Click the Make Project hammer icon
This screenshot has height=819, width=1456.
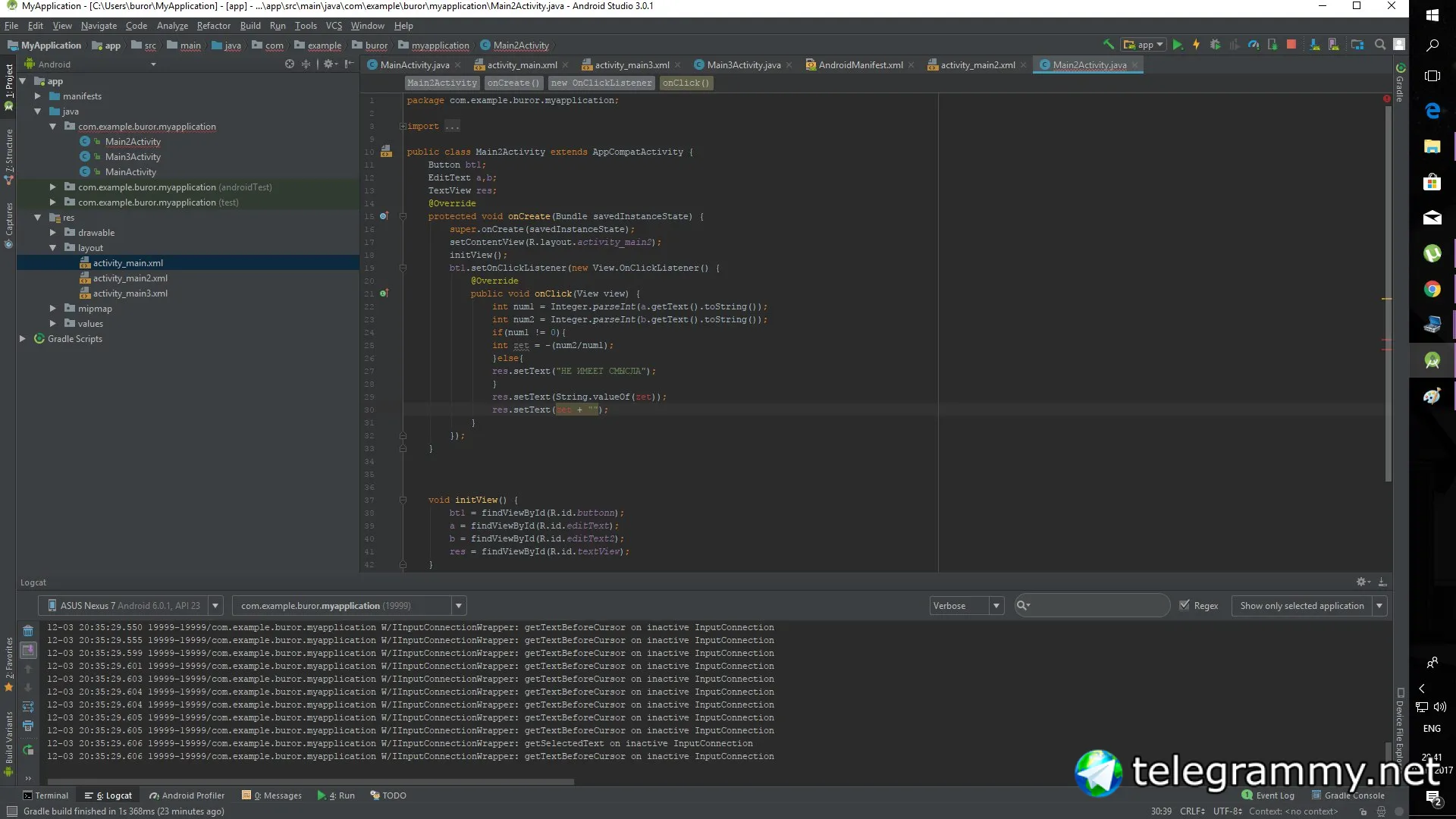[1108, 45]
